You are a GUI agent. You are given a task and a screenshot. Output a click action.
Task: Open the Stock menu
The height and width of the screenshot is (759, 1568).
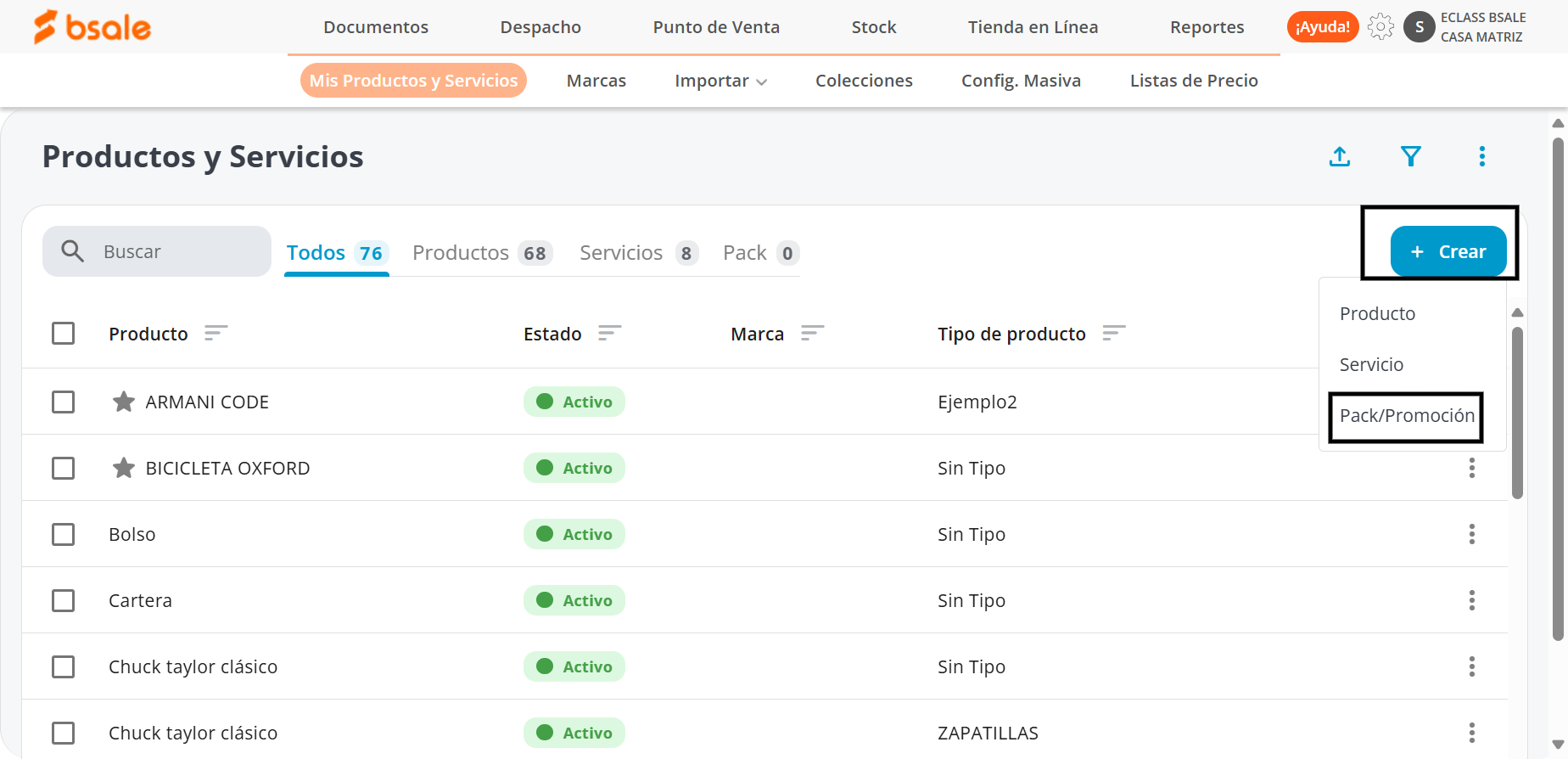coord(874,27)
